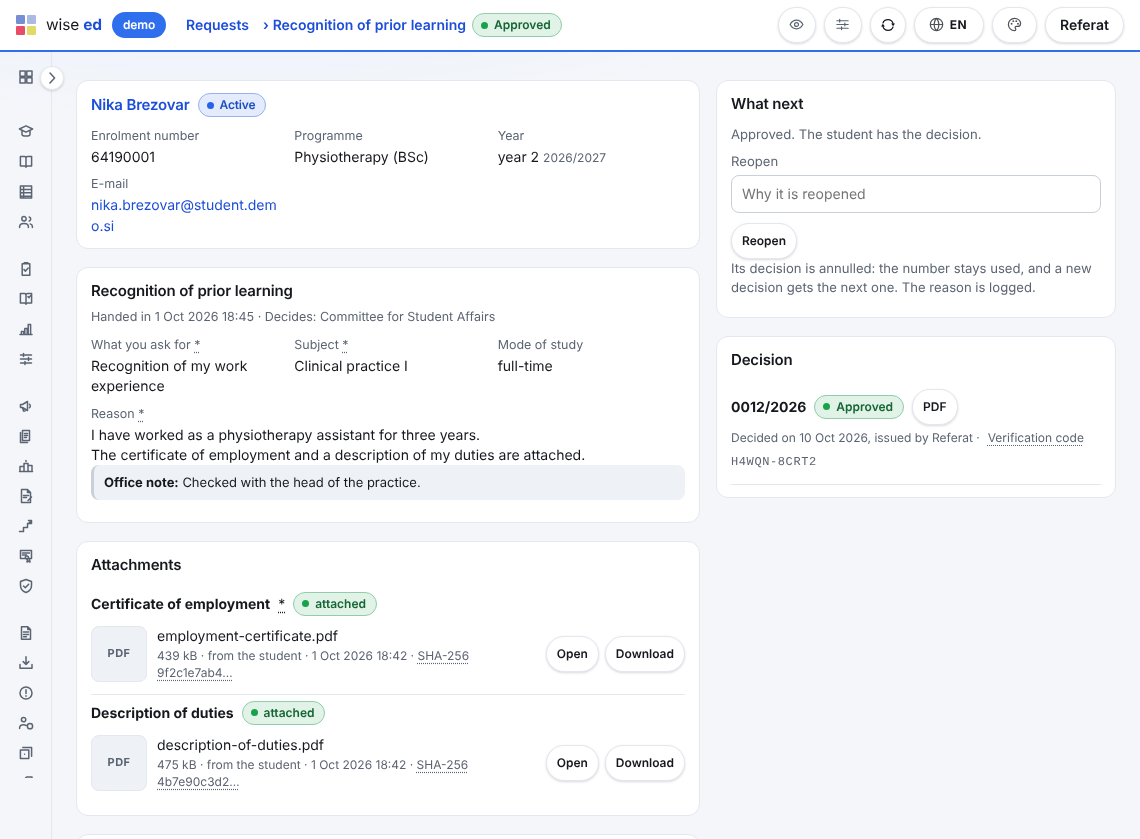Click the Recognition of prior learning breadcrumb
This screenshot has height=839, width=1140.
click(x=369, y=25)
